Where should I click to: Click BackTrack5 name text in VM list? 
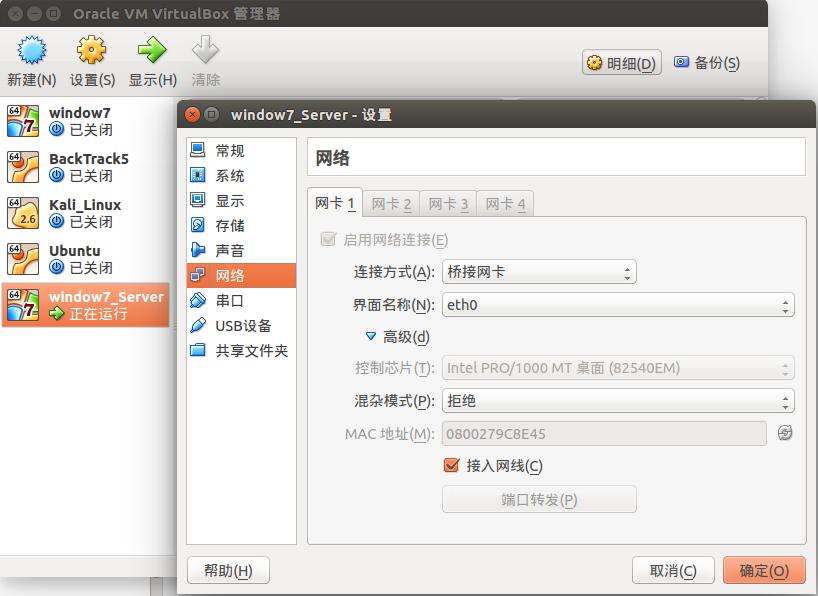pyautogui.click(x=89, y=159)
